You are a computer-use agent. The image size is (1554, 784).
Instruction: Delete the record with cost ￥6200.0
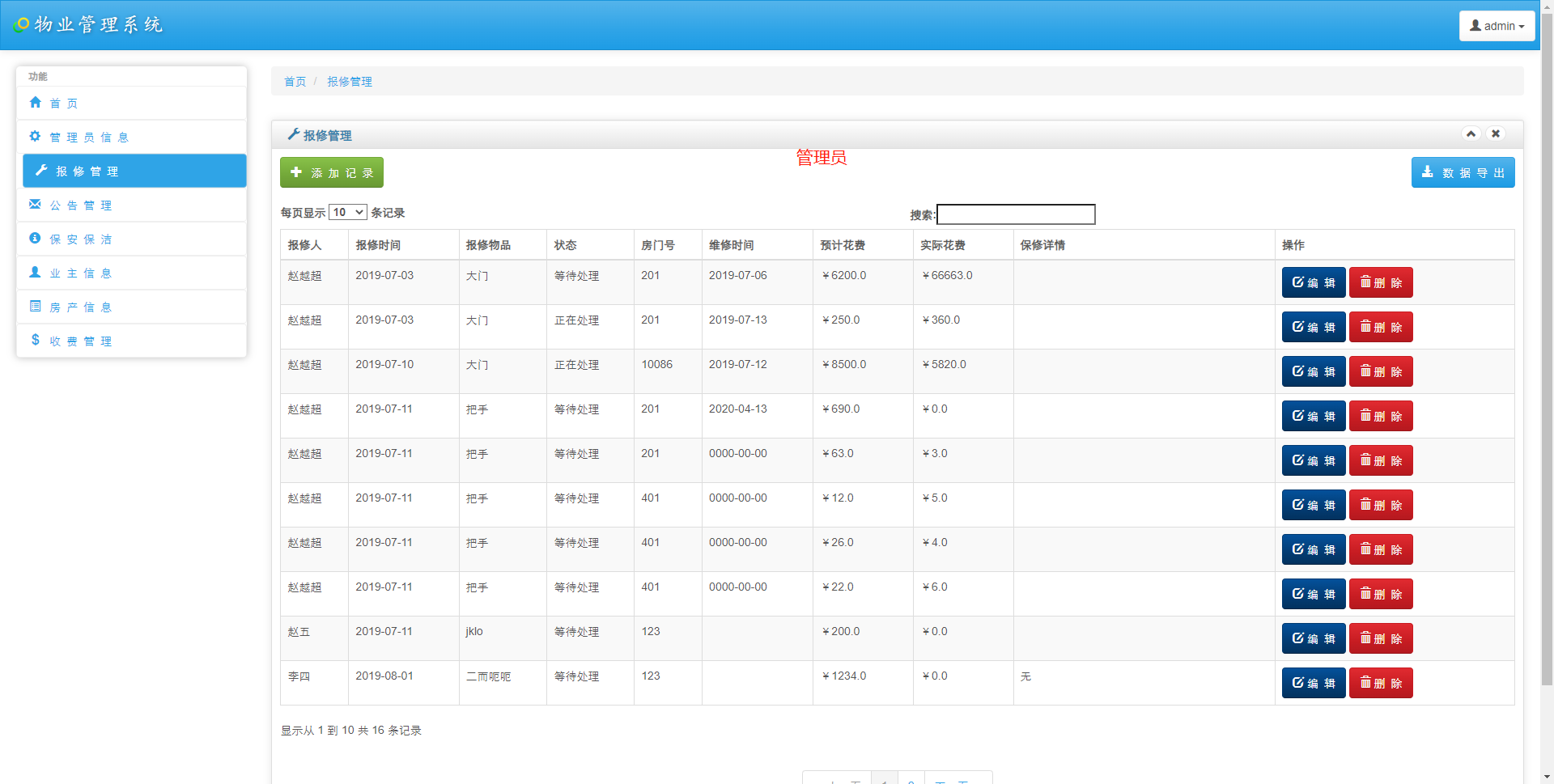pyautogui.click(x=1381, y=282)
